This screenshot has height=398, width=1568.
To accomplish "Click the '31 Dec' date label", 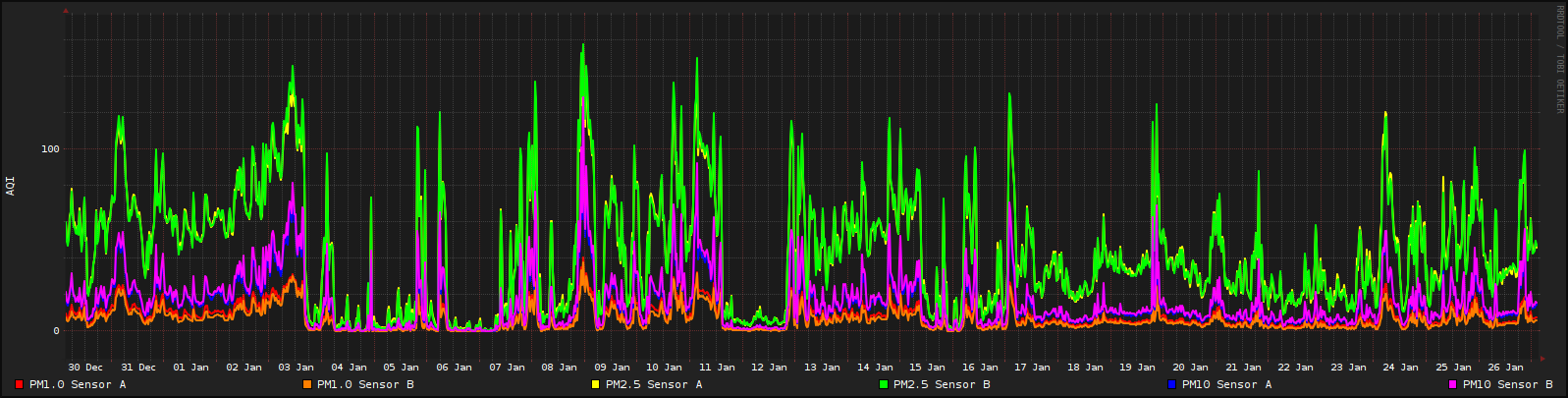I will click(x=138, y=368).
